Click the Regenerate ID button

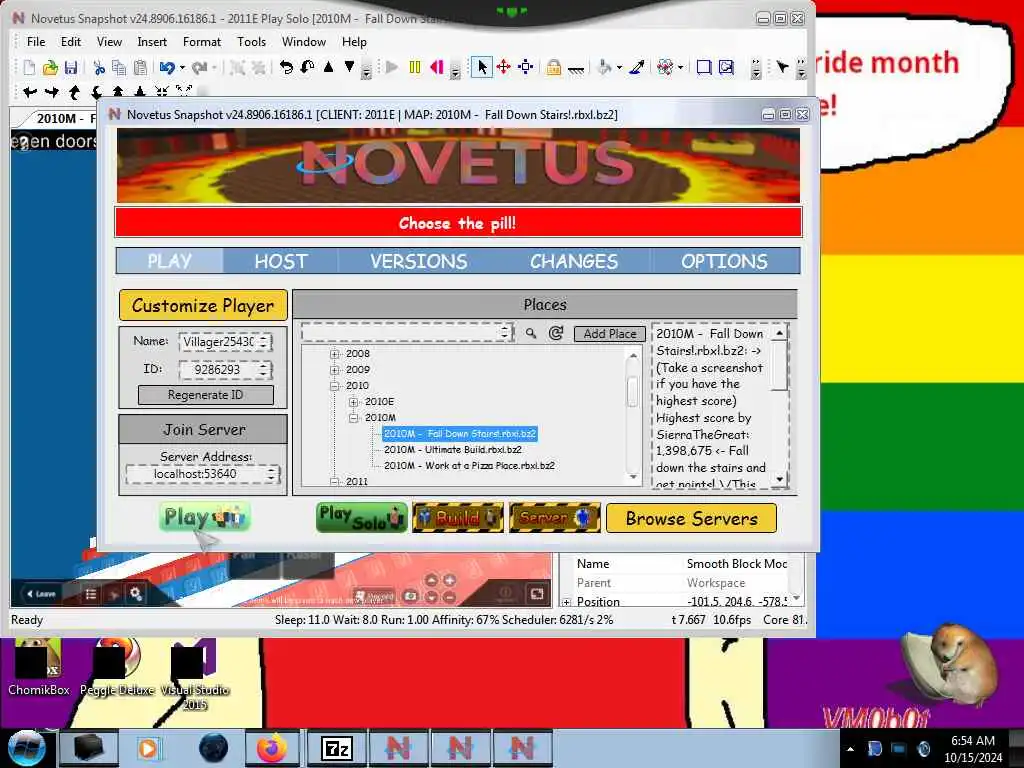pos(206,395)
